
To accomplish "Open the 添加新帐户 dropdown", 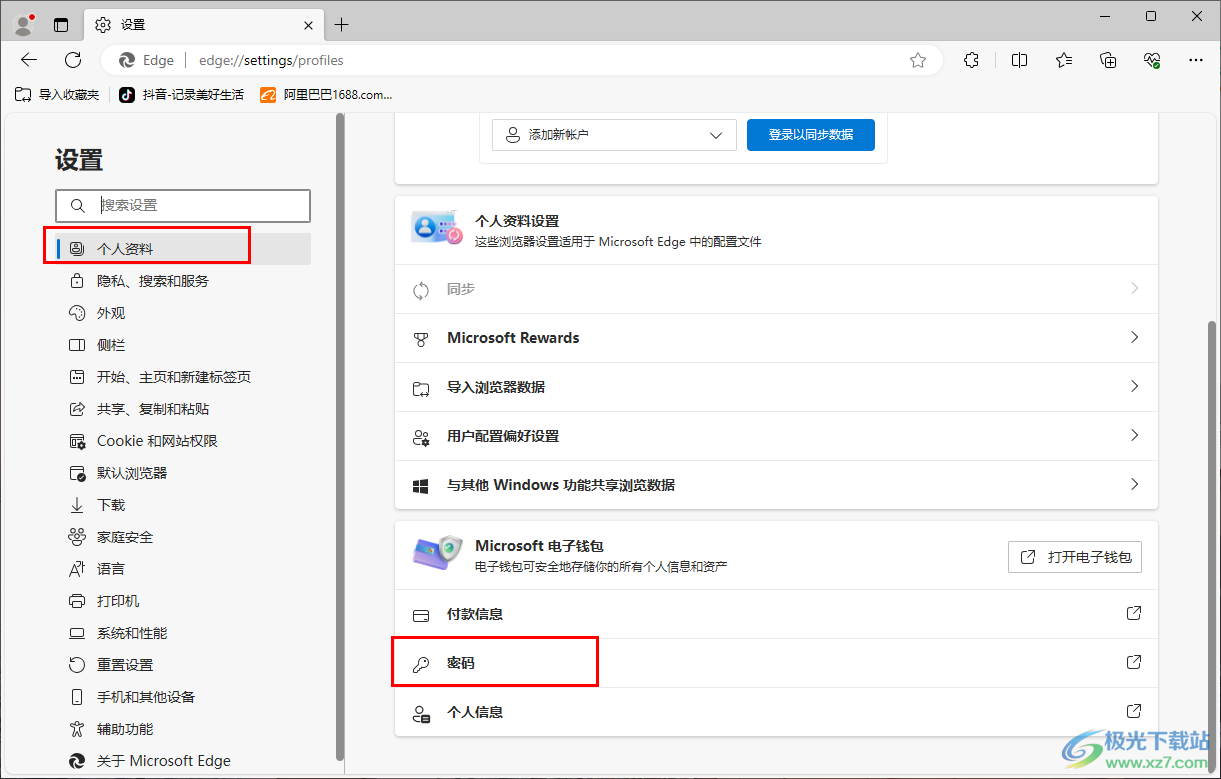I will (x=613, y=134).
